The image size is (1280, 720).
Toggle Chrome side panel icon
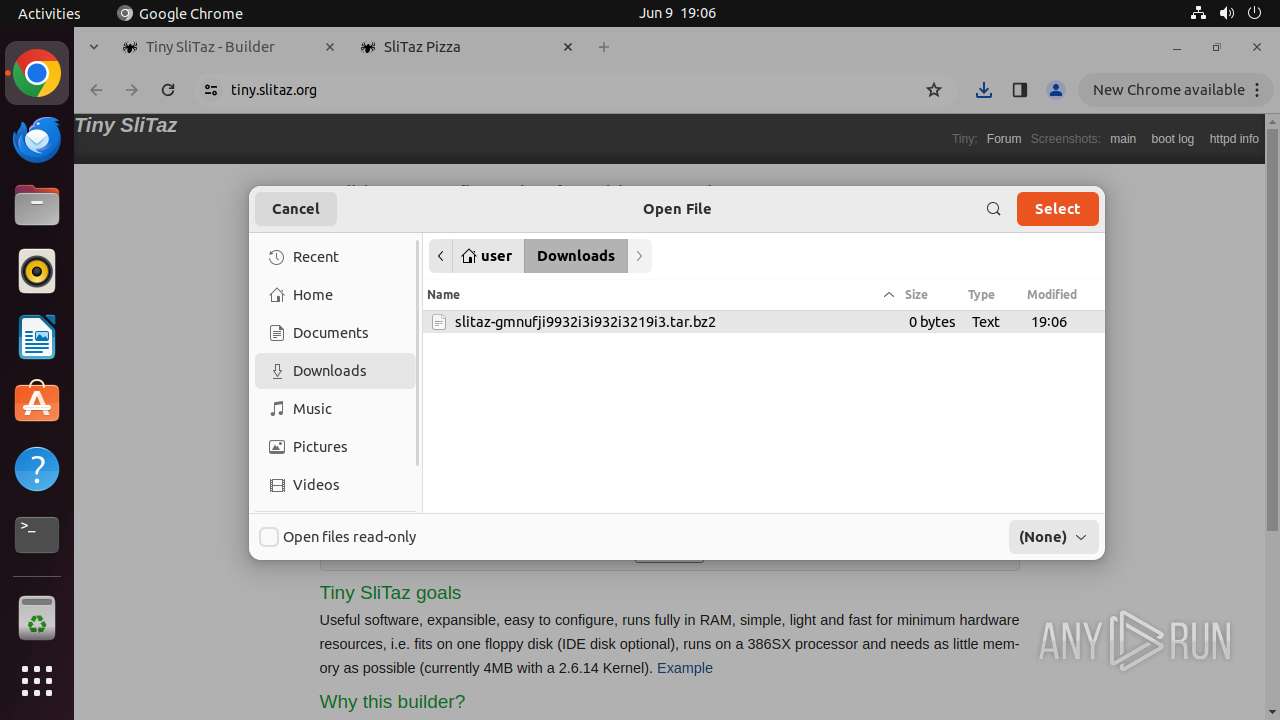pyautogui.click(x=1019, y=90)
